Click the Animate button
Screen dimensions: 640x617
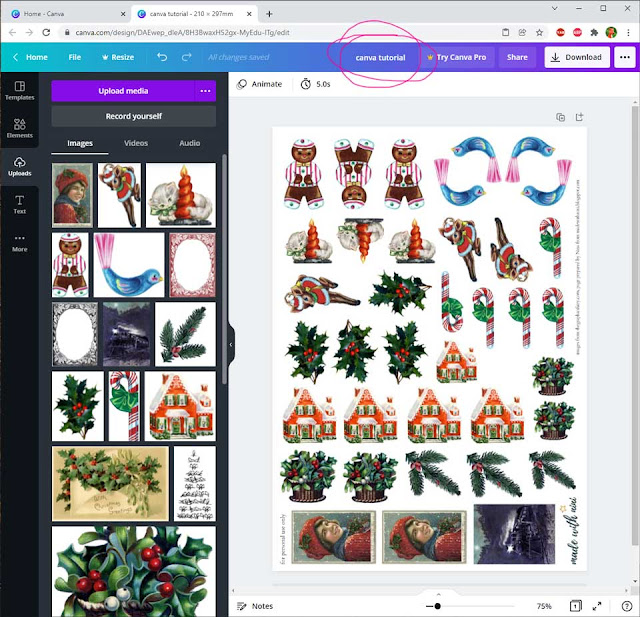pos(260,84)
